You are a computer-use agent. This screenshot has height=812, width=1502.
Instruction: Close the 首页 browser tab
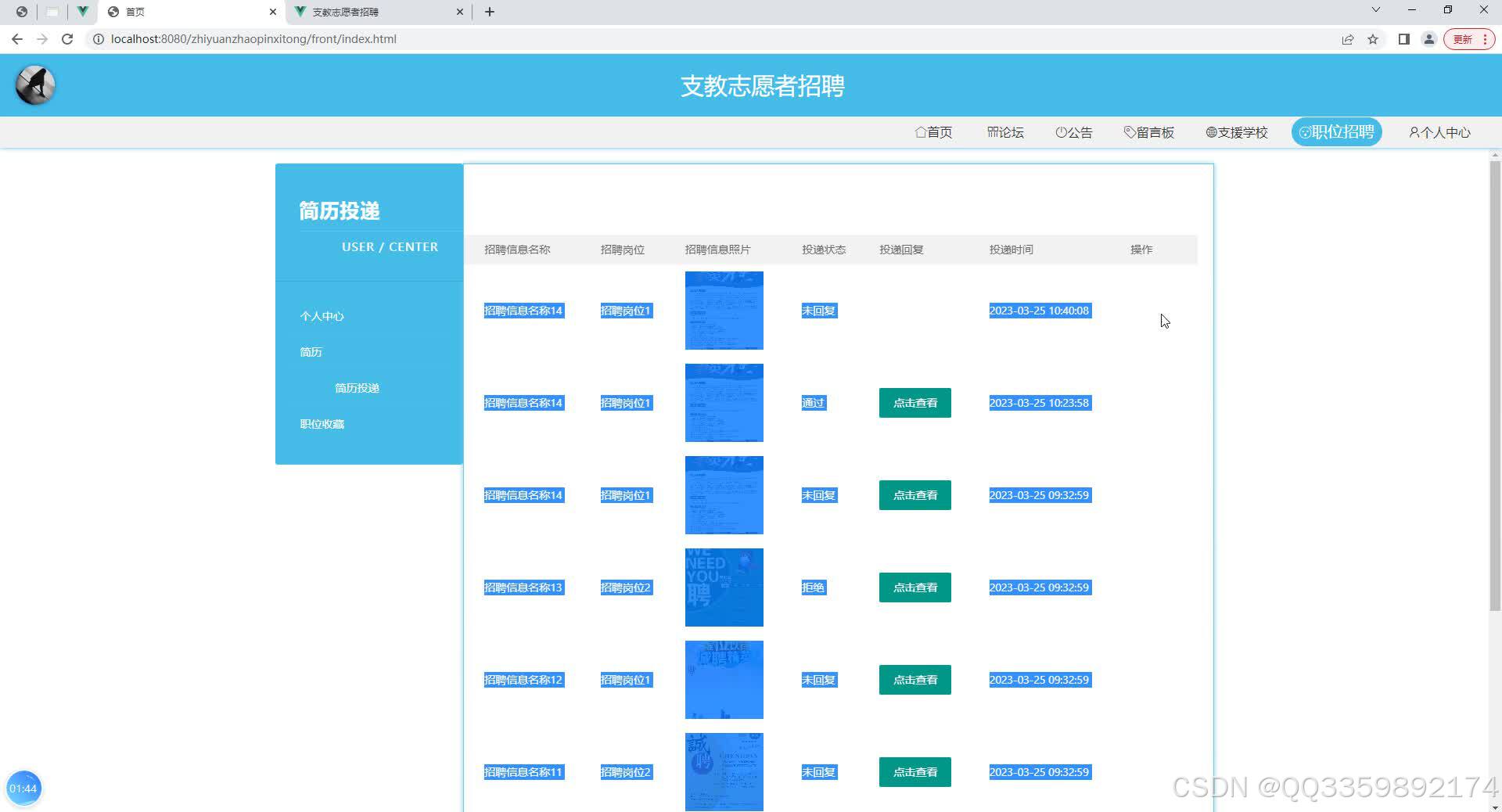pyautogui.click(x=273, y=12)
